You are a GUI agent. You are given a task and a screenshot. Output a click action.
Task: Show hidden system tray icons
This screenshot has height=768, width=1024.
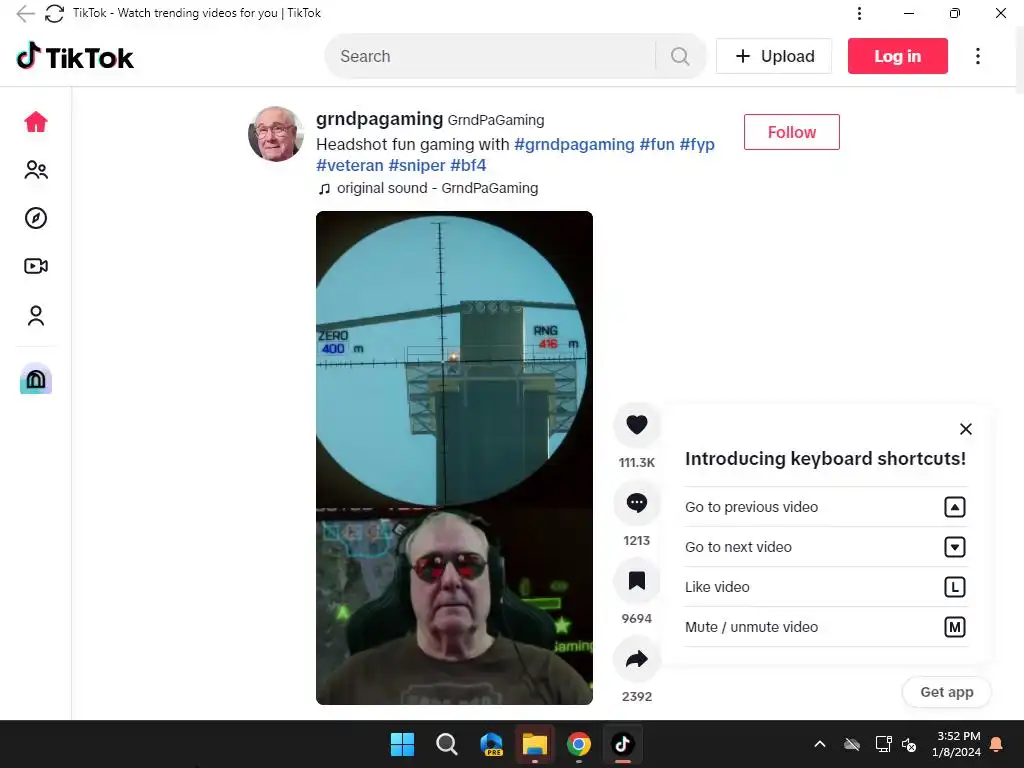(x=820, y=744)
